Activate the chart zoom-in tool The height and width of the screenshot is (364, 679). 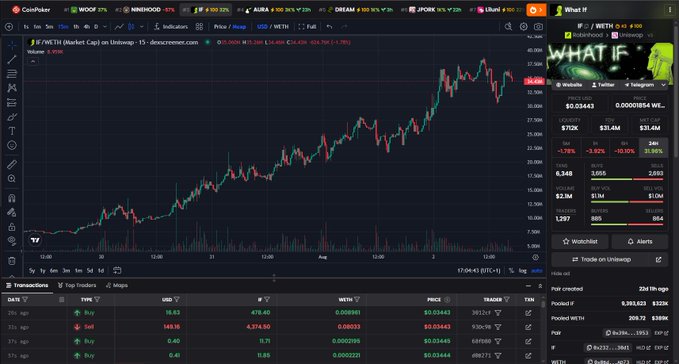[x=12, y=179]
